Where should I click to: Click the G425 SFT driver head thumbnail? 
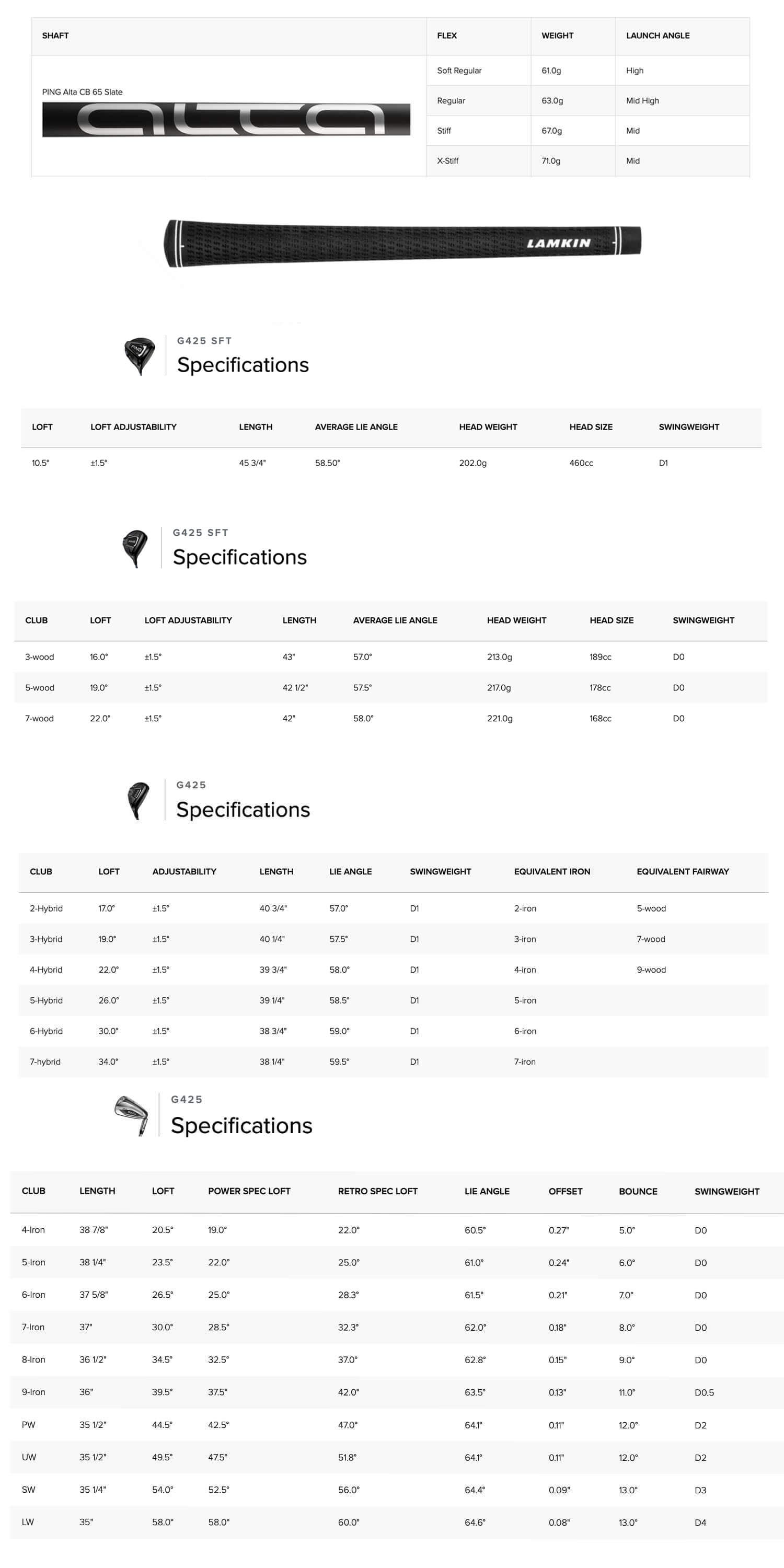[140, 356]
